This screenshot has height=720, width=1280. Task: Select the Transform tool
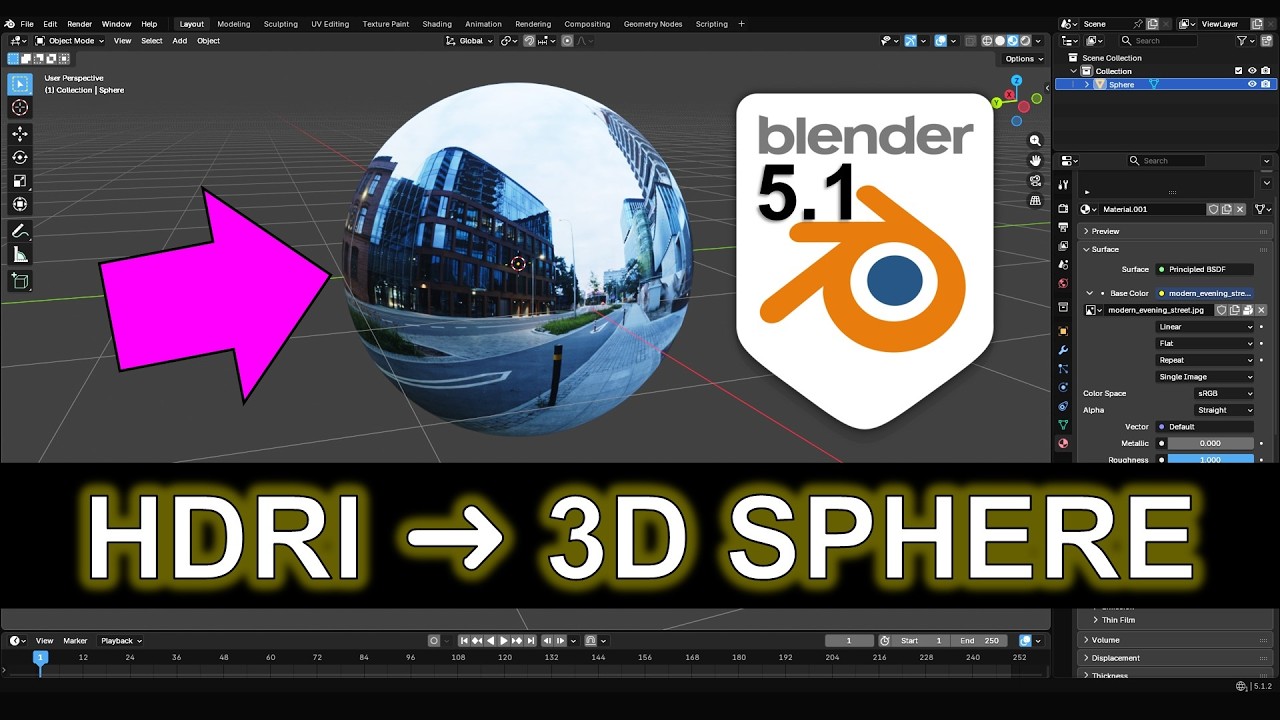pos(20,204)
